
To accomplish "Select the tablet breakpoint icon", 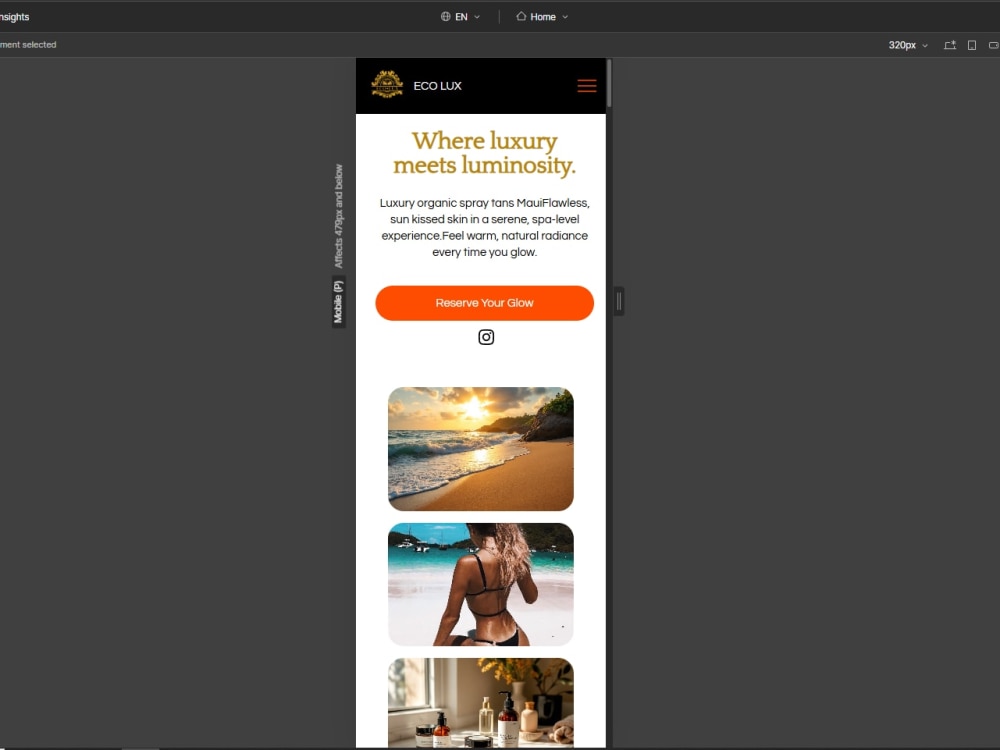I will (x=972, y=45).
